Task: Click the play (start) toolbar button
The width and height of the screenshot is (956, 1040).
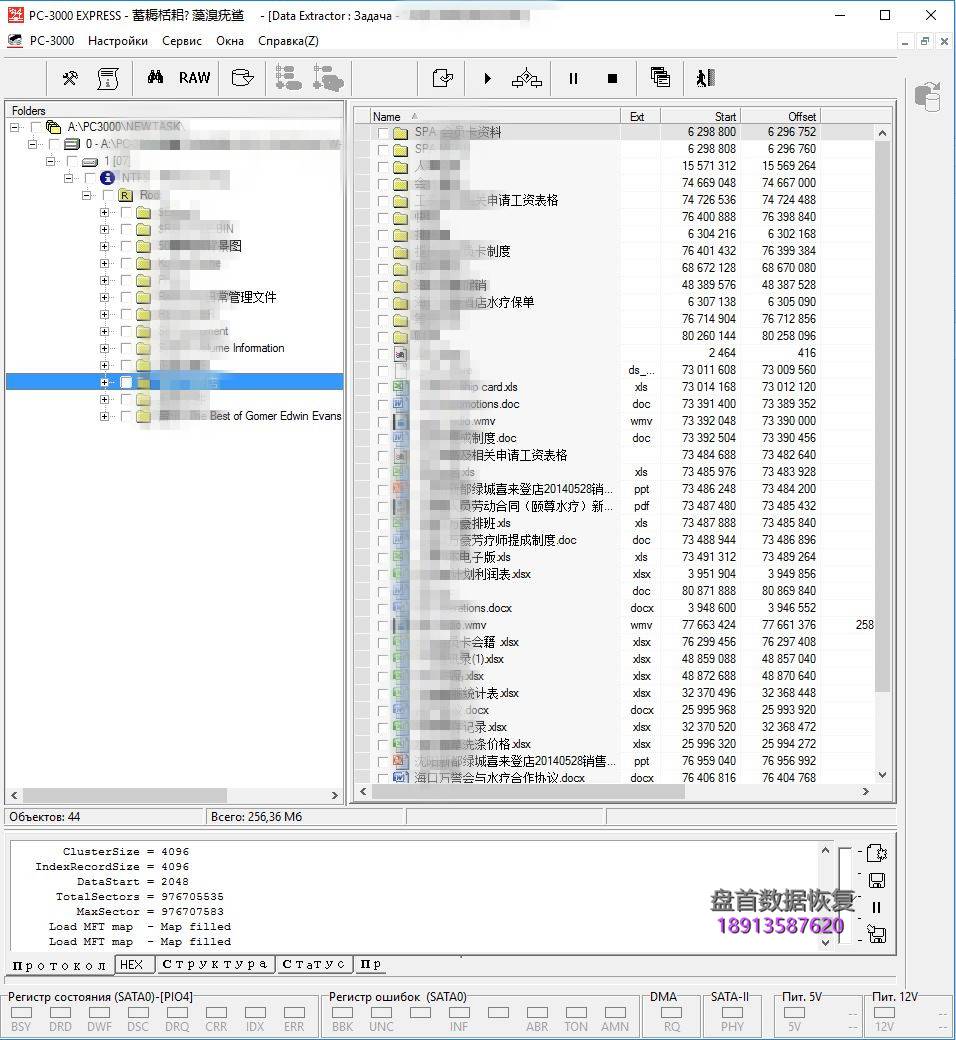Action: coord(487,78)
